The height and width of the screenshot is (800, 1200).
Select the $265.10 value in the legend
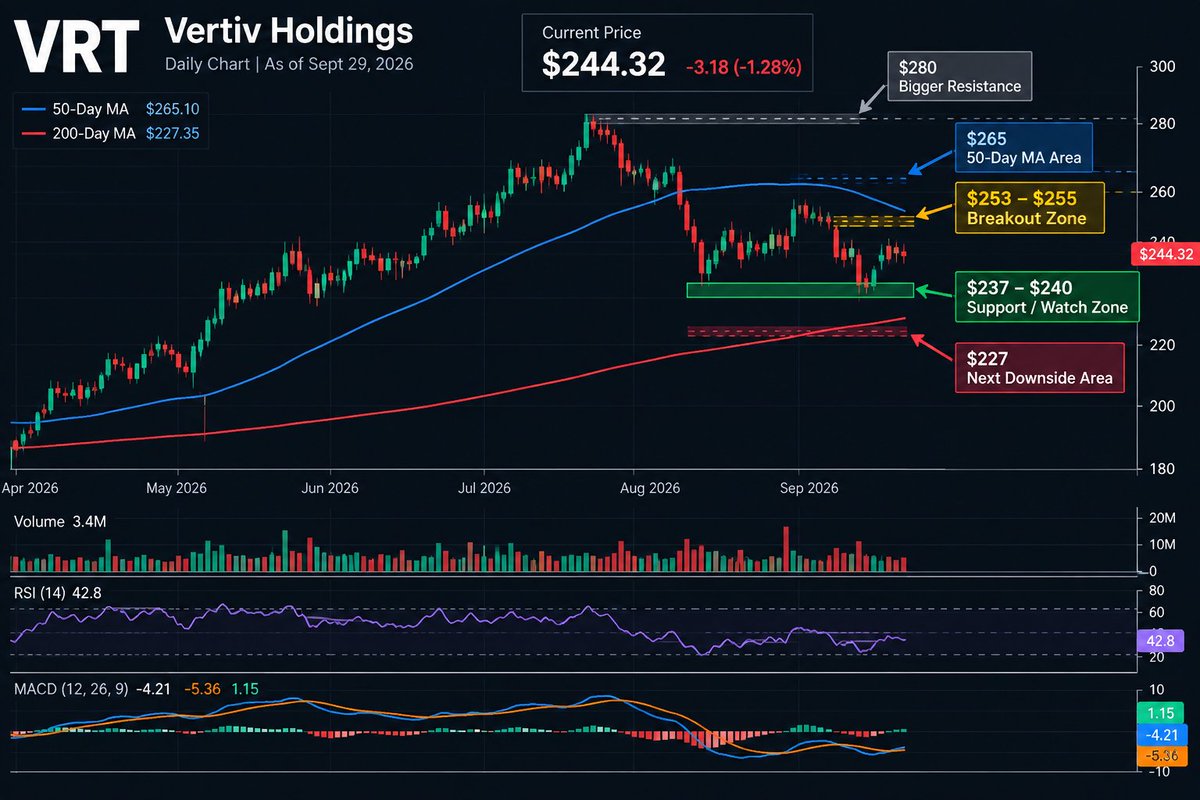tap(172, 108)
